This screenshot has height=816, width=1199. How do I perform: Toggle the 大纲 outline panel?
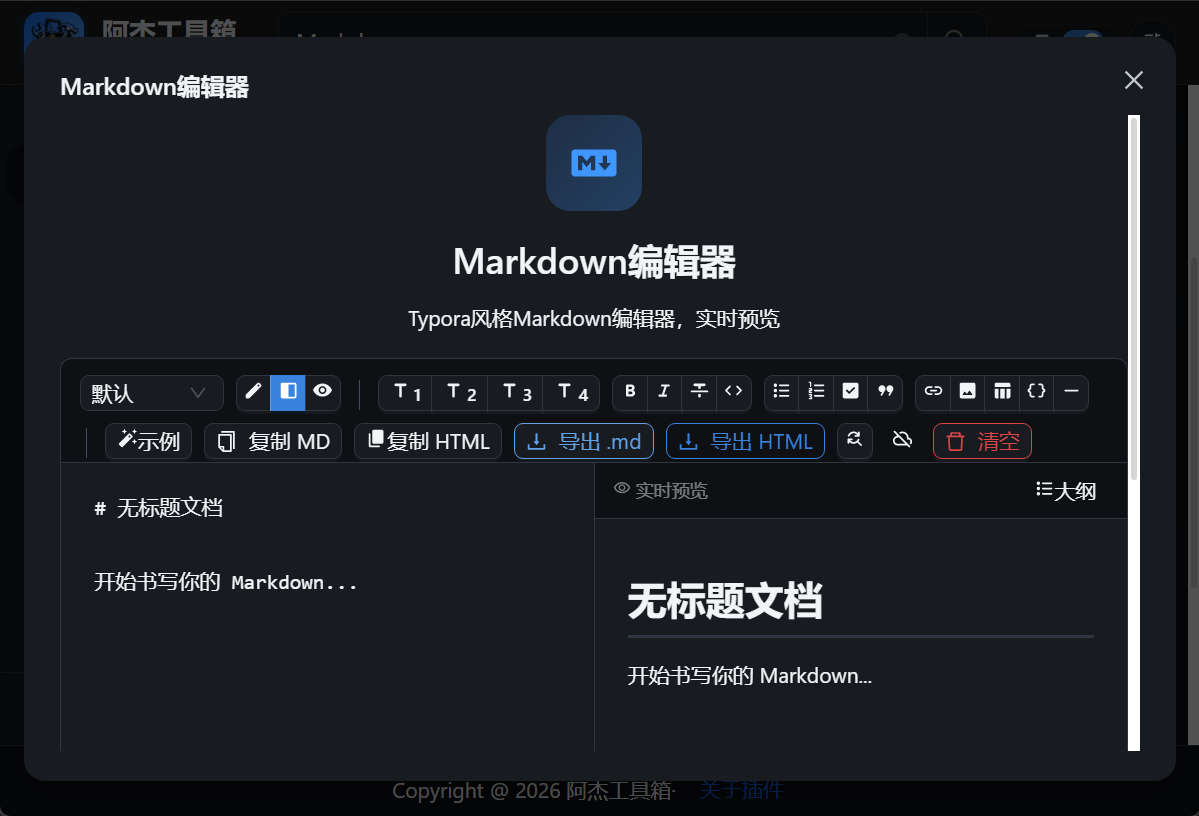(1066, 491)
